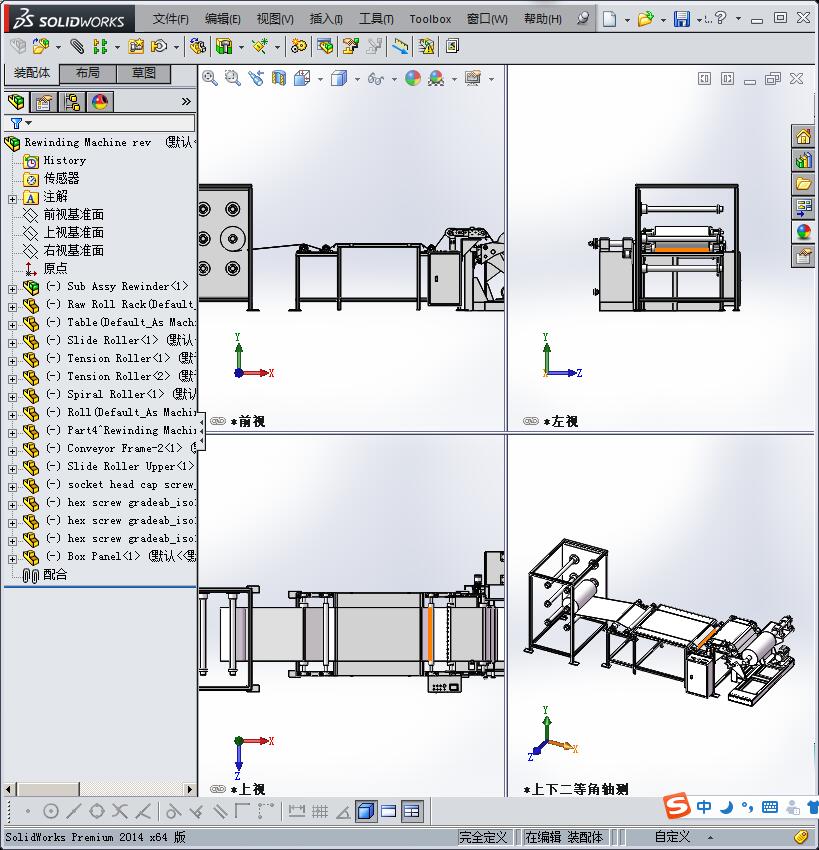The image size is (819, 850).
Task: Open the View Orientation dropdown arrow
Action: pyautogui.click(x=320, y=79)
